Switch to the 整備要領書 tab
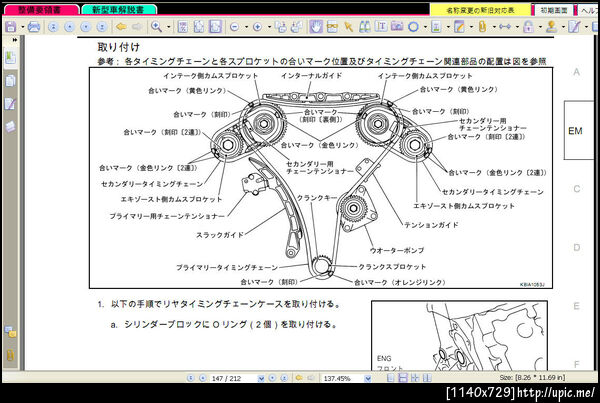This screenshot has width=600, height=403. 40,10
